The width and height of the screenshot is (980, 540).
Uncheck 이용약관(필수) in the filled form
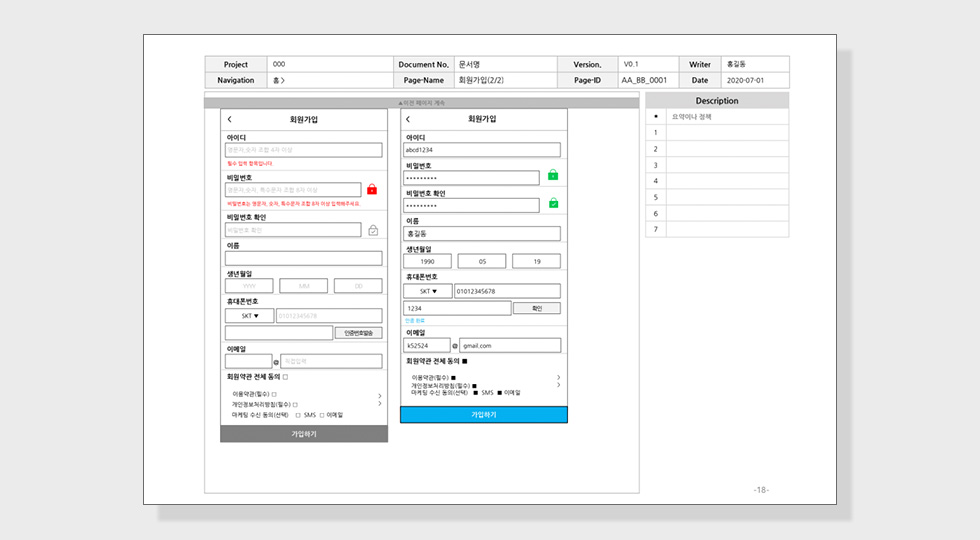tap(453, 378)
